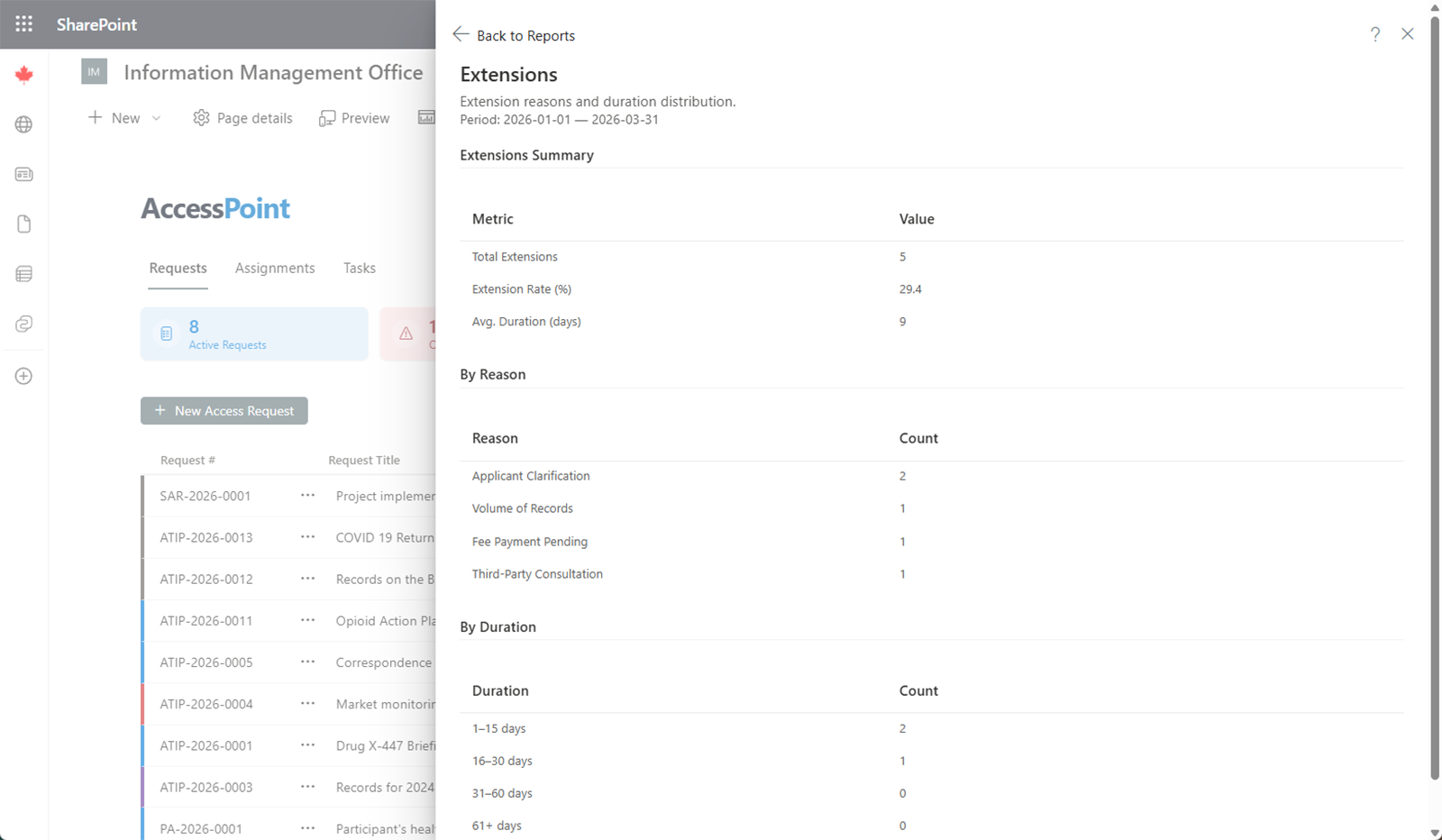Open Page details
This screenshot has width=1442, height=840.
[243, 118]
